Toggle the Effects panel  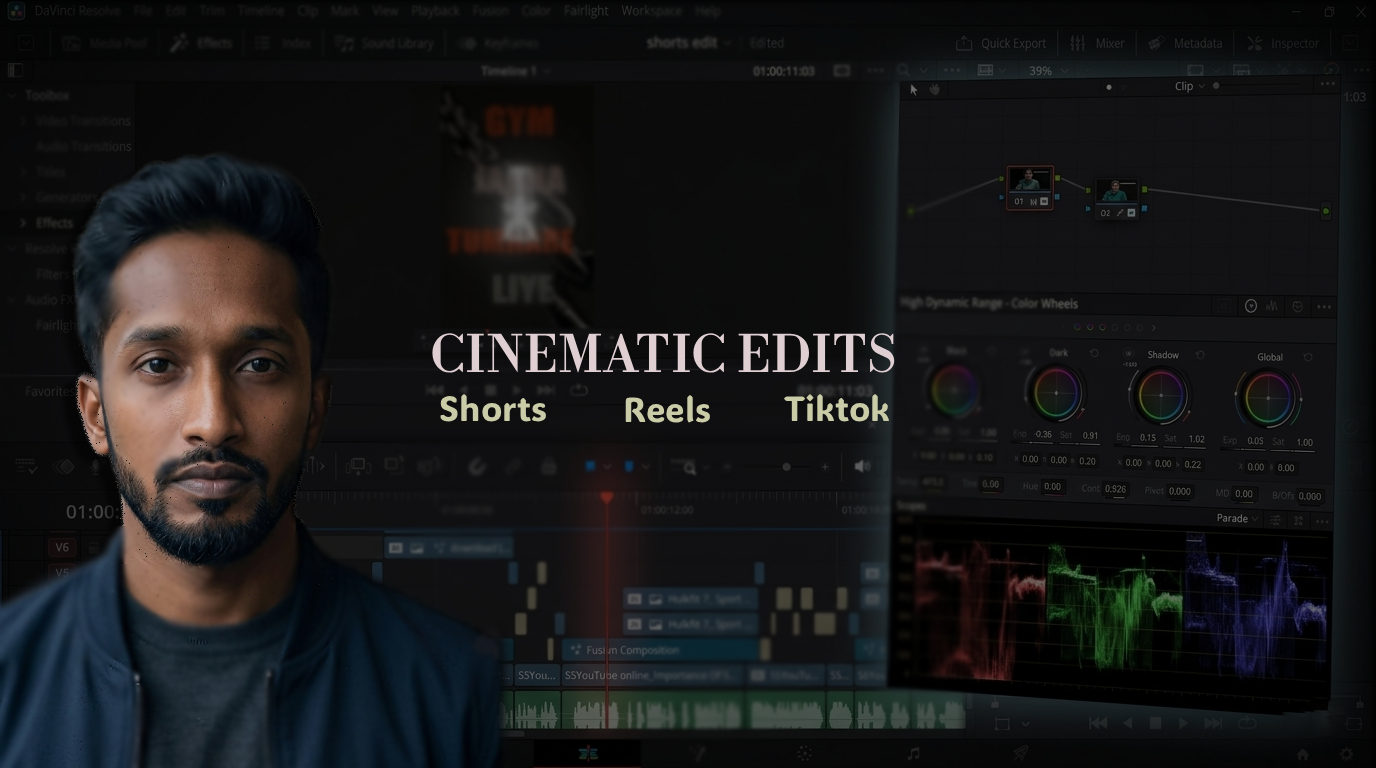201,43
